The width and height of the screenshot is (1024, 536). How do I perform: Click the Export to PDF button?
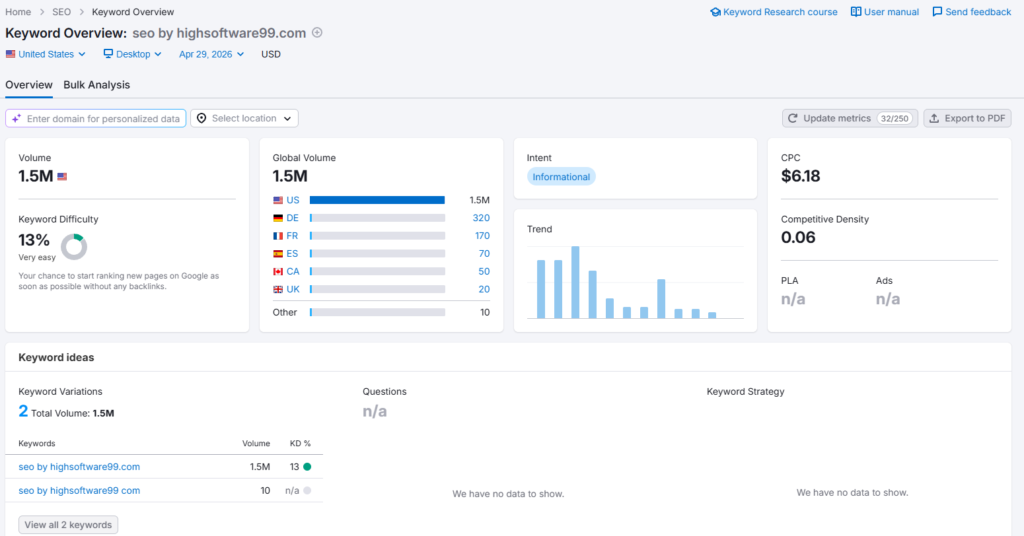tap(967, 118)
